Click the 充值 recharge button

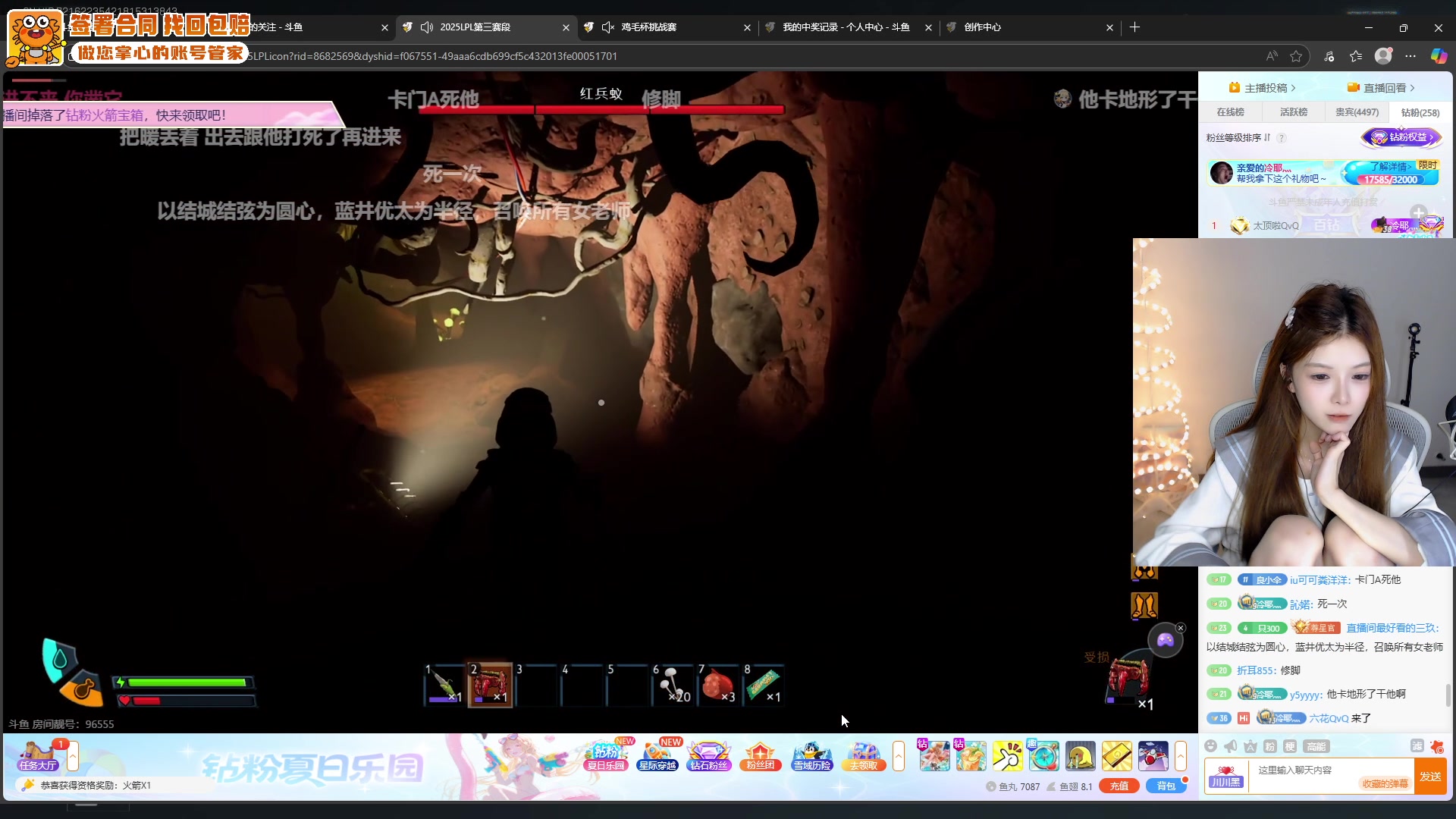click(1119, 786)
